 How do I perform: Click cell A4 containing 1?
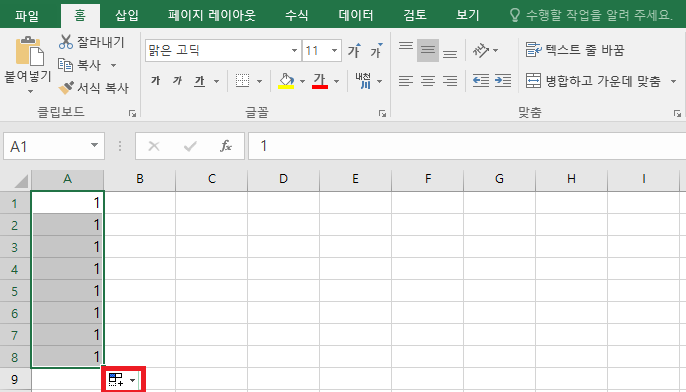point(67,269)
